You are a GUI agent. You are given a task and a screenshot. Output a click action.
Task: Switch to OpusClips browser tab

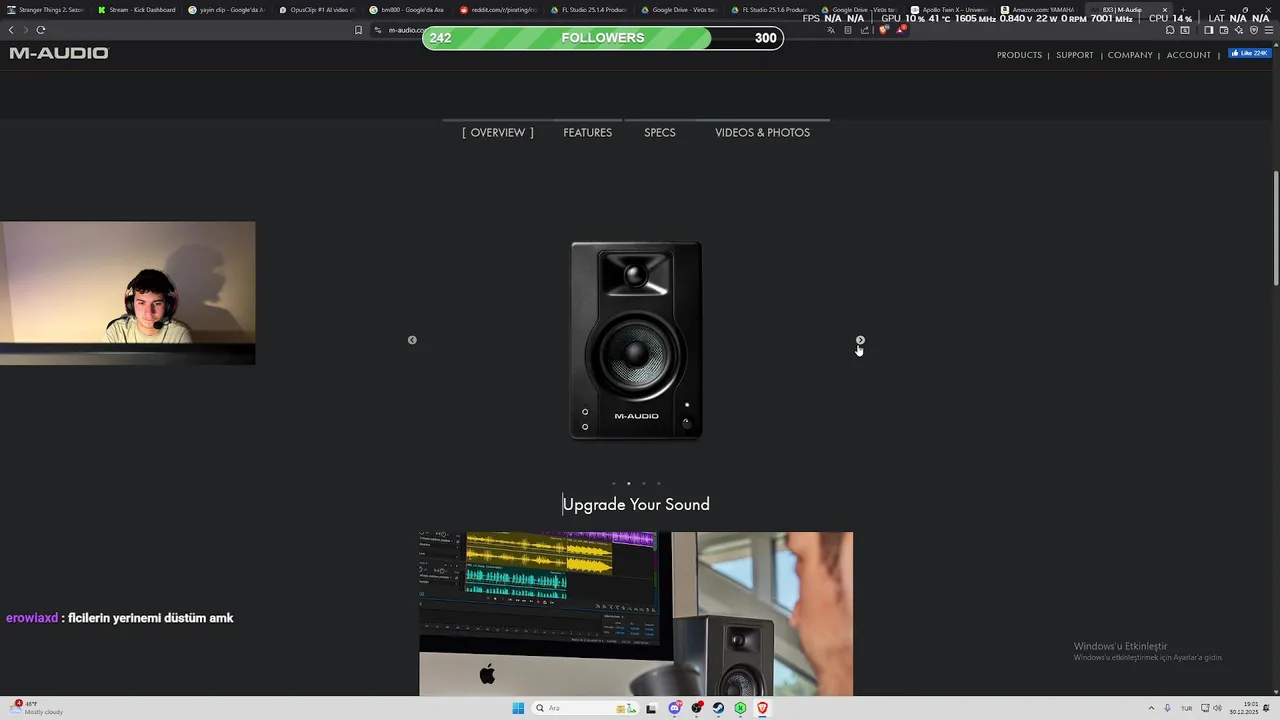[x=317, y=10]
